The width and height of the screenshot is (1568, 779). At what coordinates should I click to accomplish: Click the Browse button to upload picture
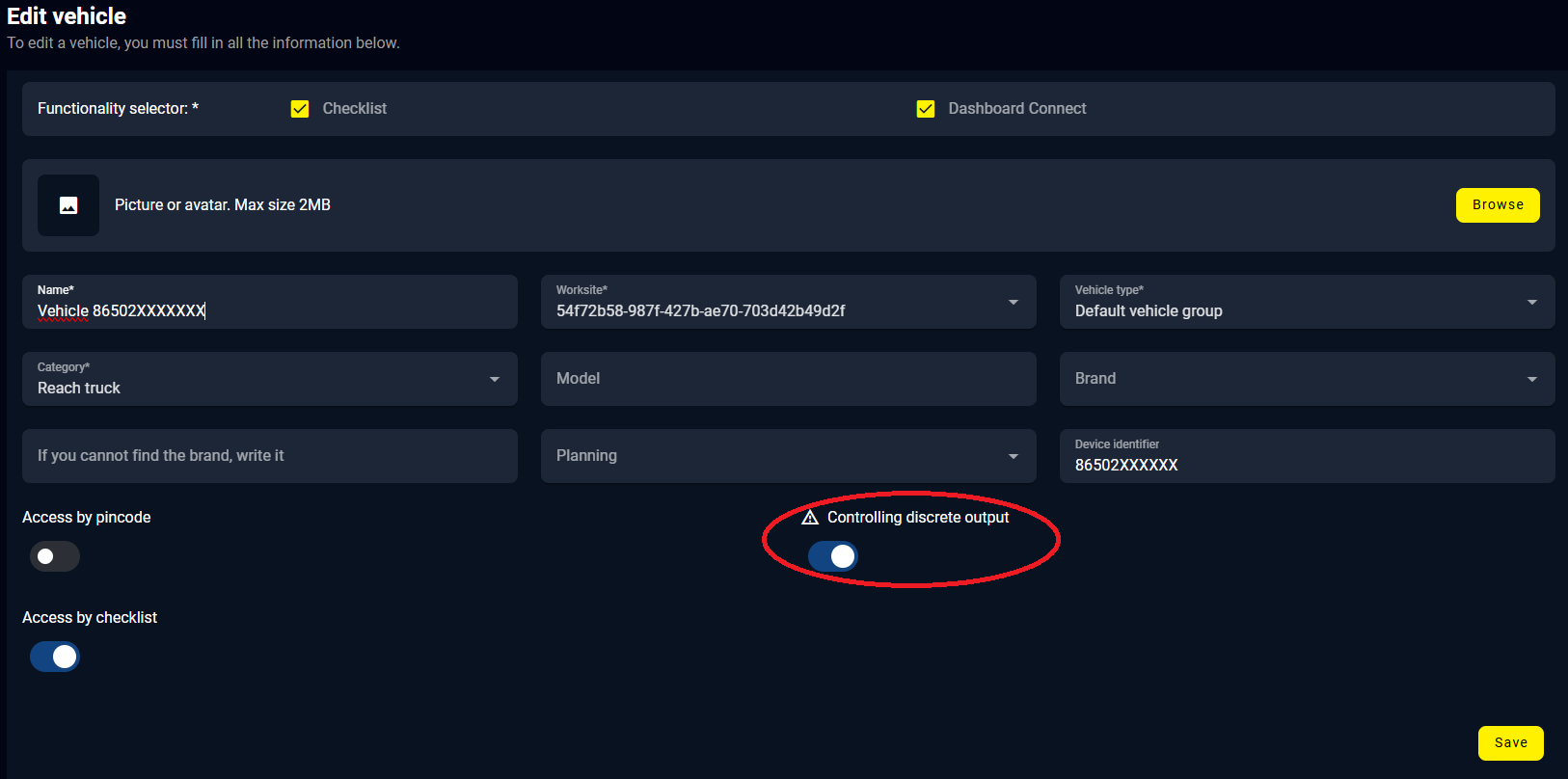1497,205
